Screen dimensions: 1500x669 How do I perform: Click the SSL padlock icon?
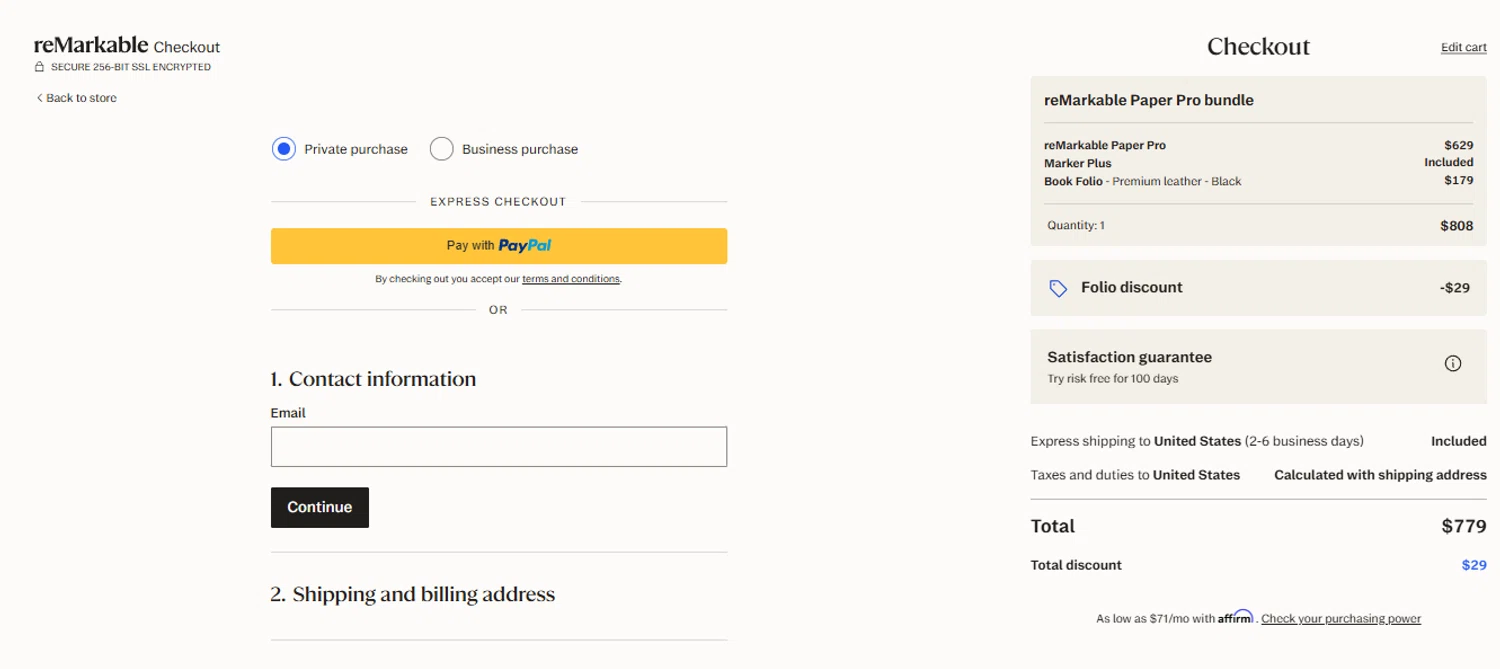(40, 67)
